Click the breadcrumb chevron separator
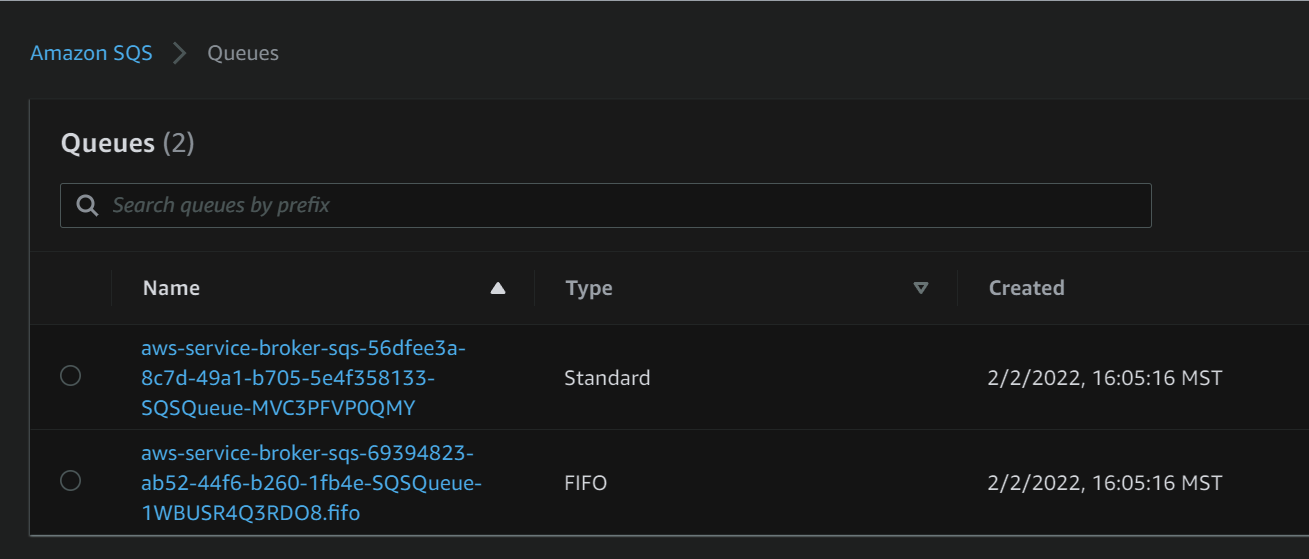Image resolution: width=1309 pixels, height=559 pixels. (180, 53)
